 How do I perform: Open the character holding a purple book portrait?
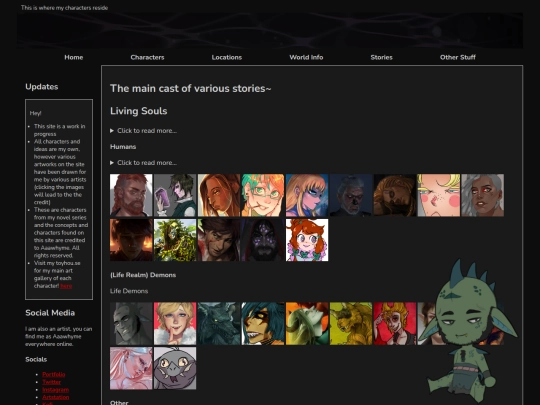(175, 195)
